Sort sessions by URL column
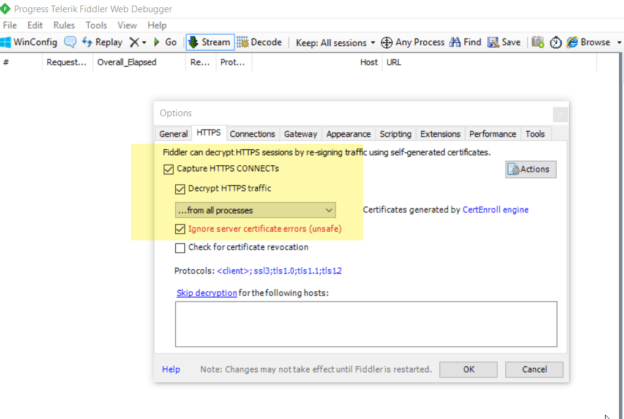 point(489,62)
